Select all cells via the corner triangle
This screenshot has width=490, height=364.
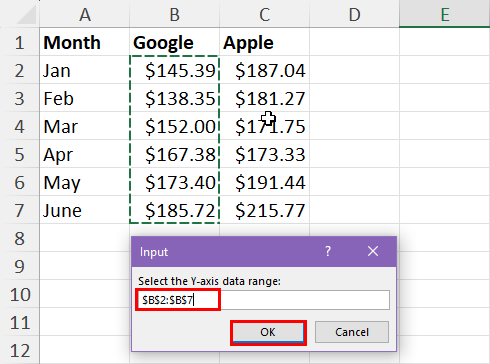point(26,14)
